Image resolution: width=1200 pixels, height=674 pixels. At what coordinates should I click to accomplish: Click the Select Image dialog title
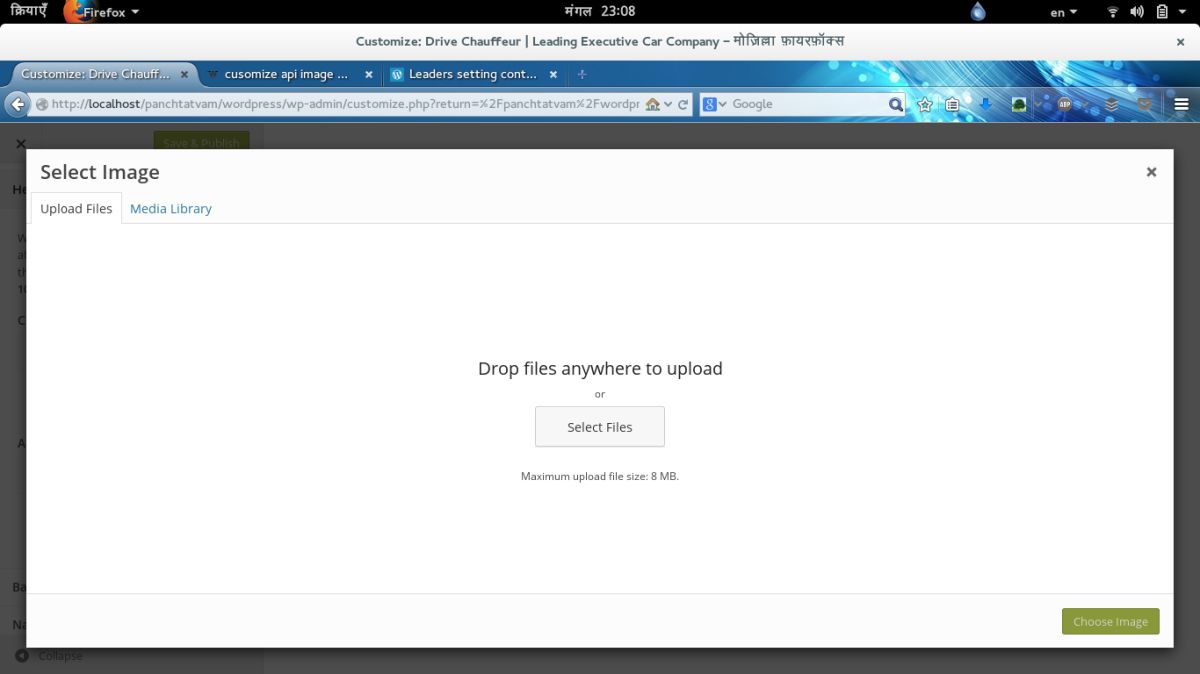(x=100, y=172)
